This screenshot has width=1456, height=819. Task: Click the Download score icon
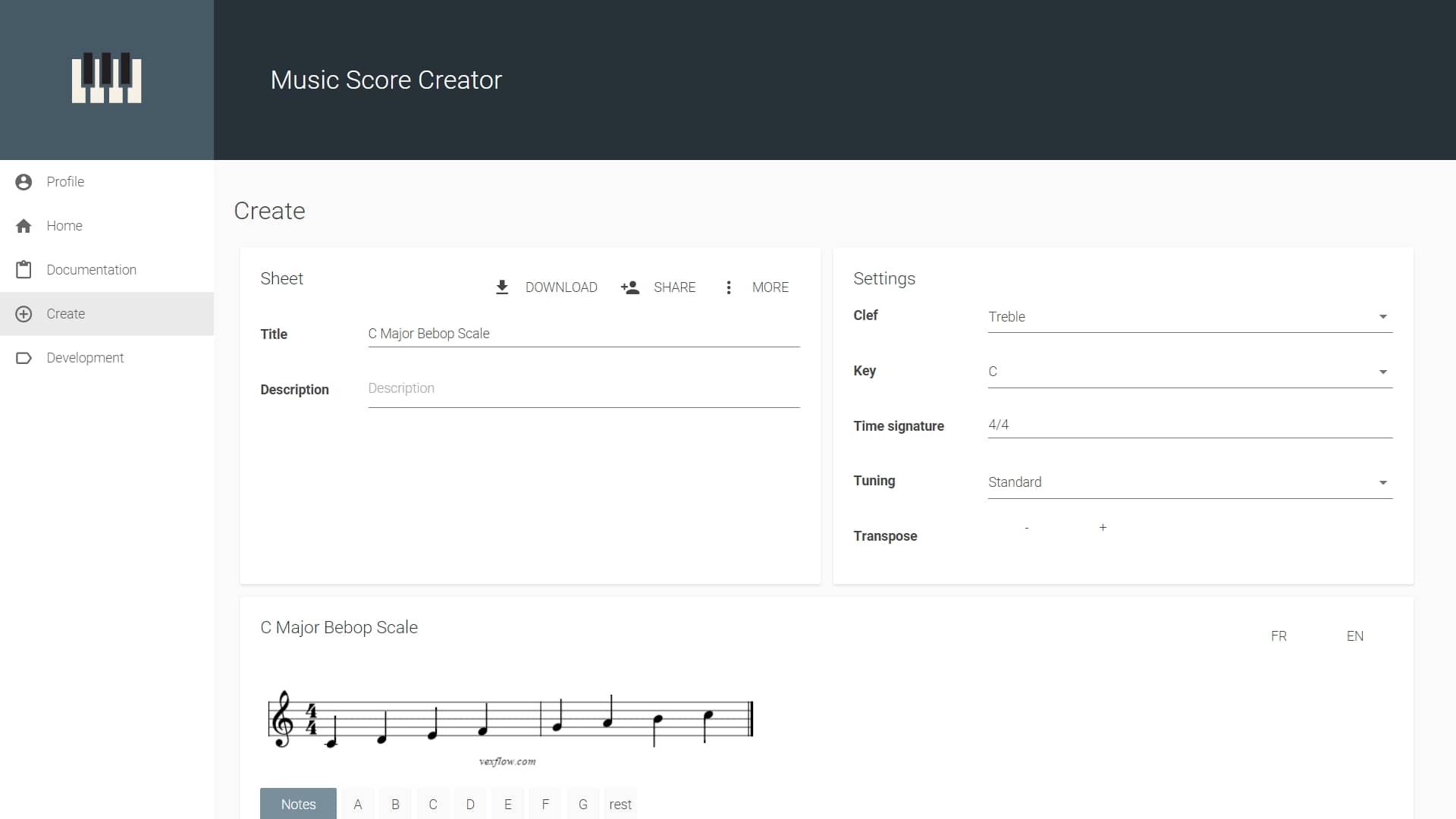[x=502, y=287]
